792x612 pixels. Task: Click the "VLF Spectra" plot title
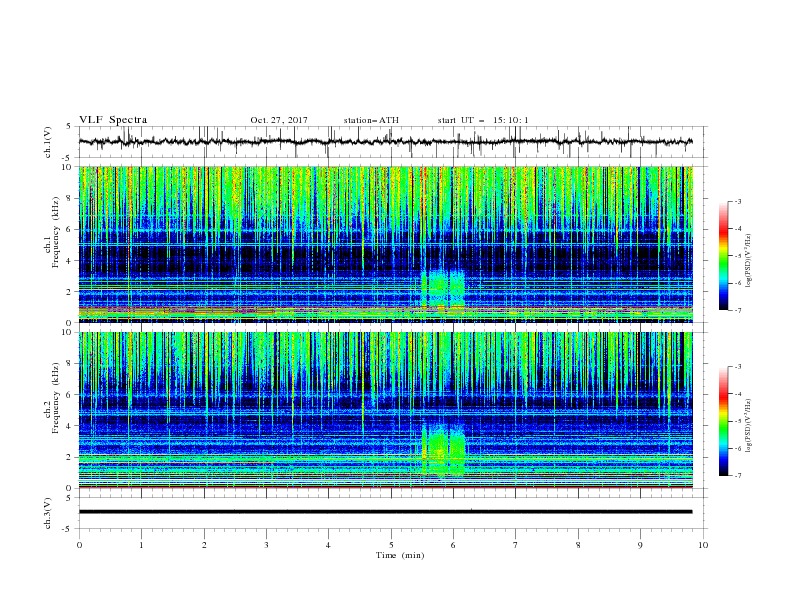pyautogui.click(x=113, y=120)
